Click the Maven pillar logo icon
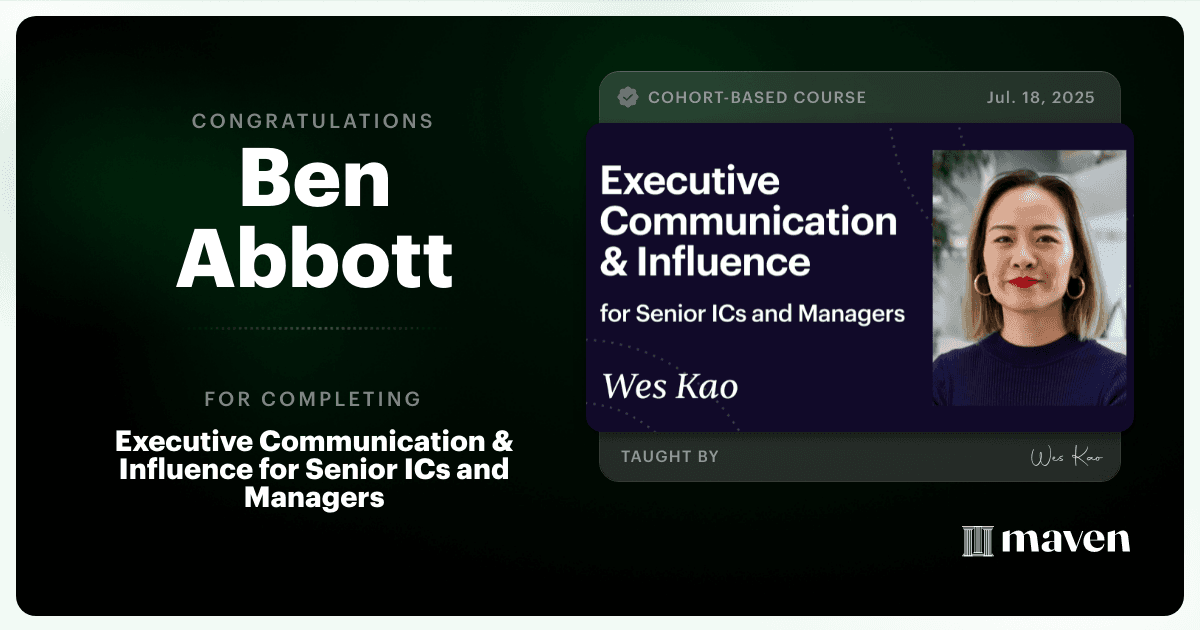Image resolution: width=1200 pixels, height=630 pixels. (x=977, y=541)
